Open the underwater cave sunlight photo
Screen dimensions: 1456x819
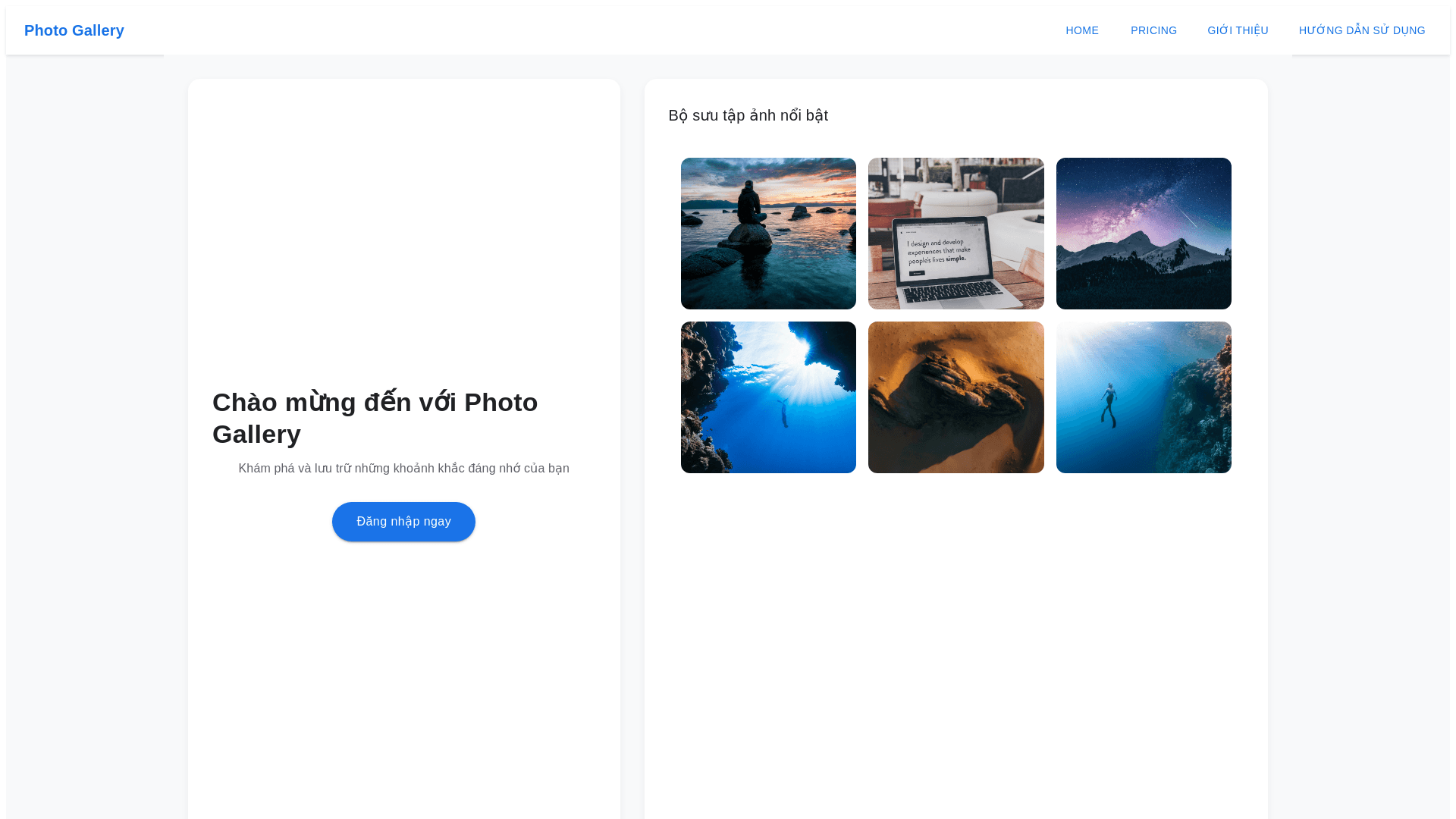pyautogui.click(x=768, y=397)
